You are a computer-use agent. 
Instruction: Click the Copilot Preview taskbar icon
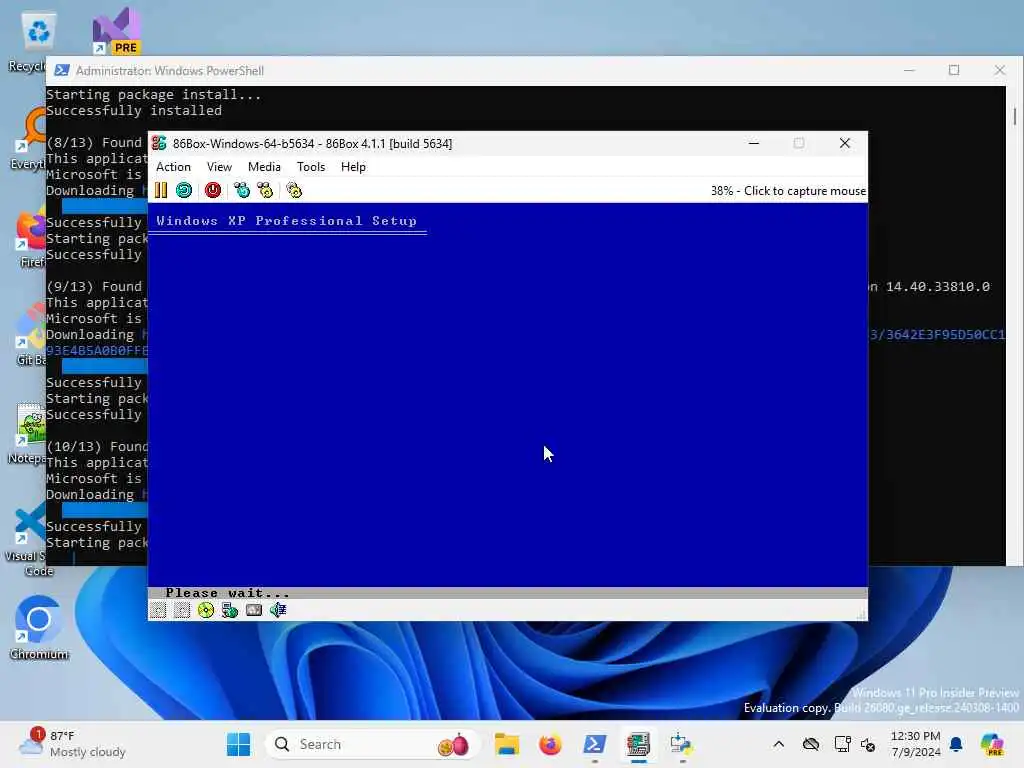[992, 744]
